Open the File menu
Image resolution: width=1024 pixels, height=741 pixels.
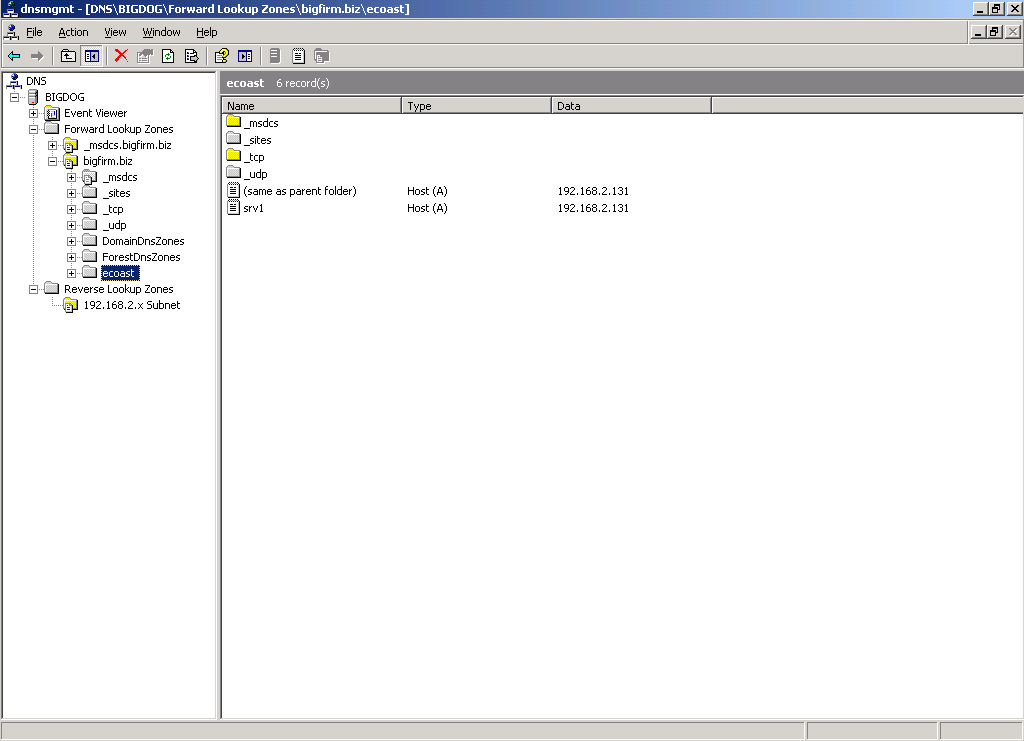(34, 32)
